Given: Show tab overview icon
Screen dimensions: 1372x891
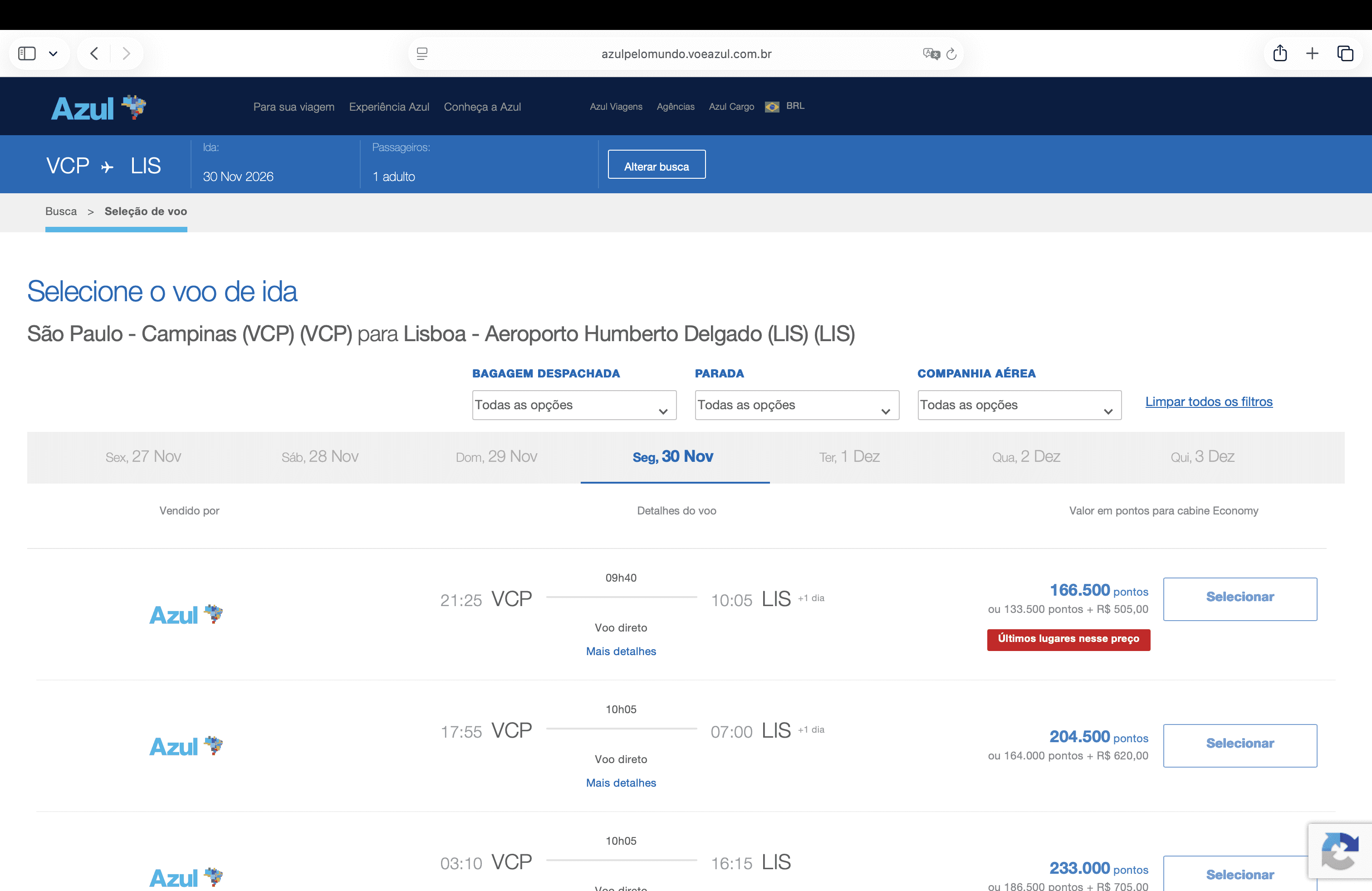Looking at the screenshot, I should 1345,54.
